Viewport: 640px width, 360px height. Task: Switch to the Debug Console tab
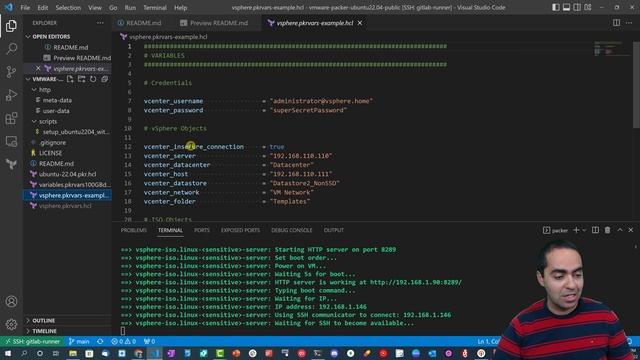click(291, 230)
